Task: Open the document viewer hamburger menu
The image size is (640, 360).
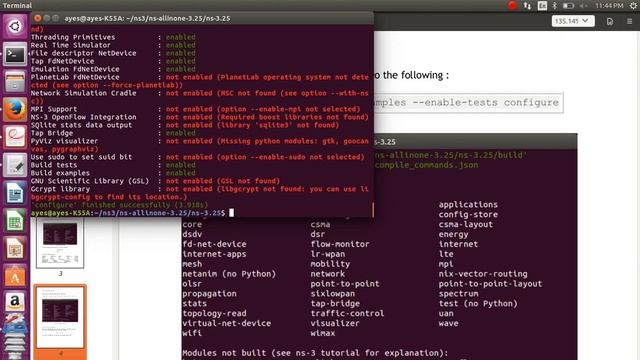Action: point(629,21)
